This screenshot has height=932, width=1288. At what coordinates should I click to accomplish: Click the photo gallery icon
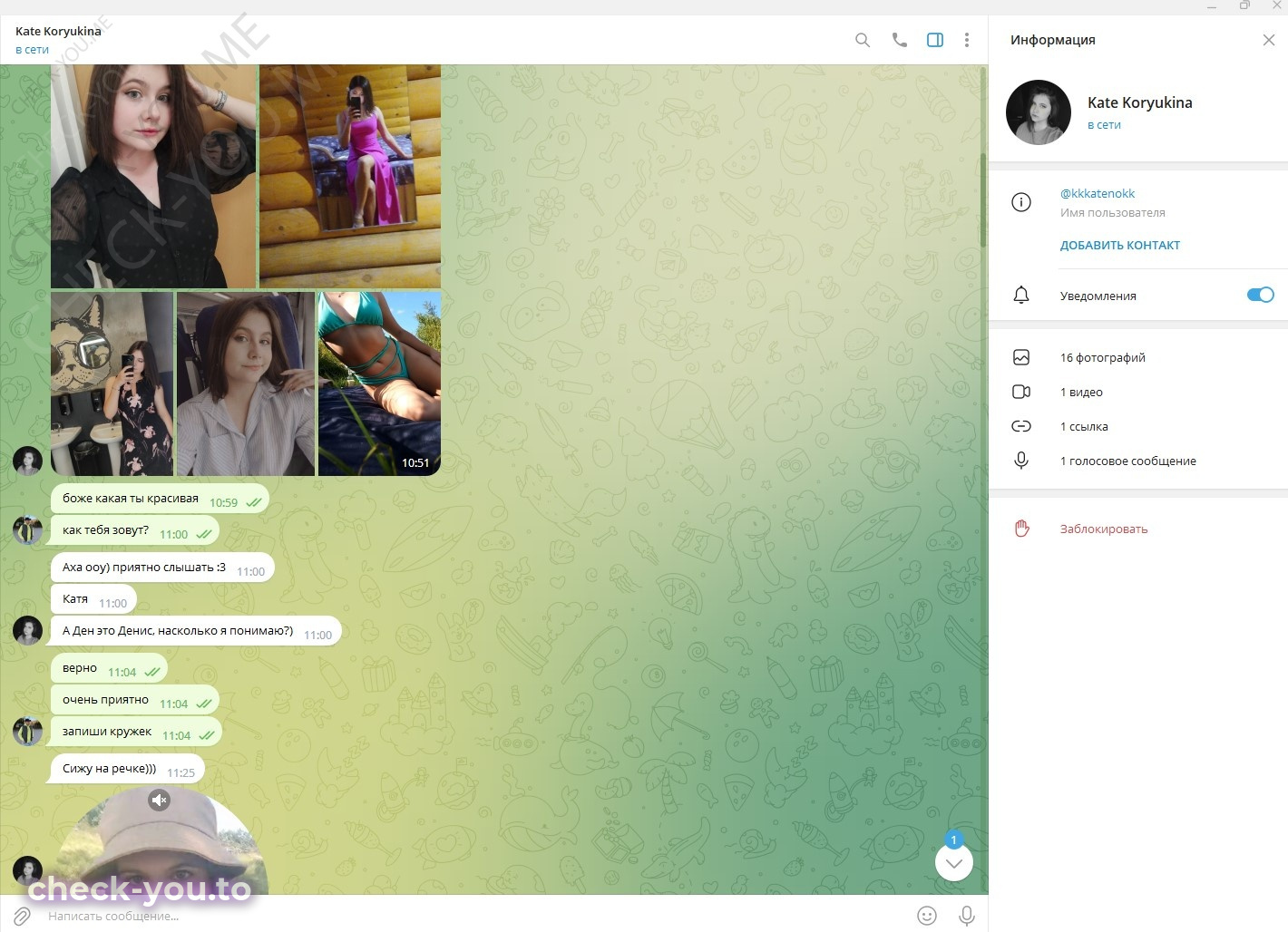click(1021, 357)
